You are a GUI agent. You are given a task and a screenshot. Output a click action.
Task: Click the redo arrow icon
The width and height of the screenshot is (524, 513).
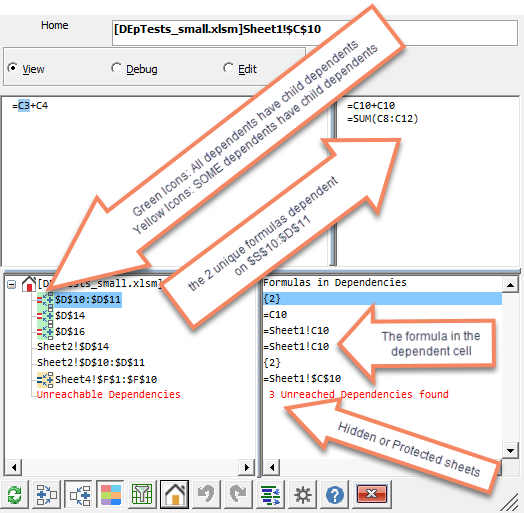238,494
